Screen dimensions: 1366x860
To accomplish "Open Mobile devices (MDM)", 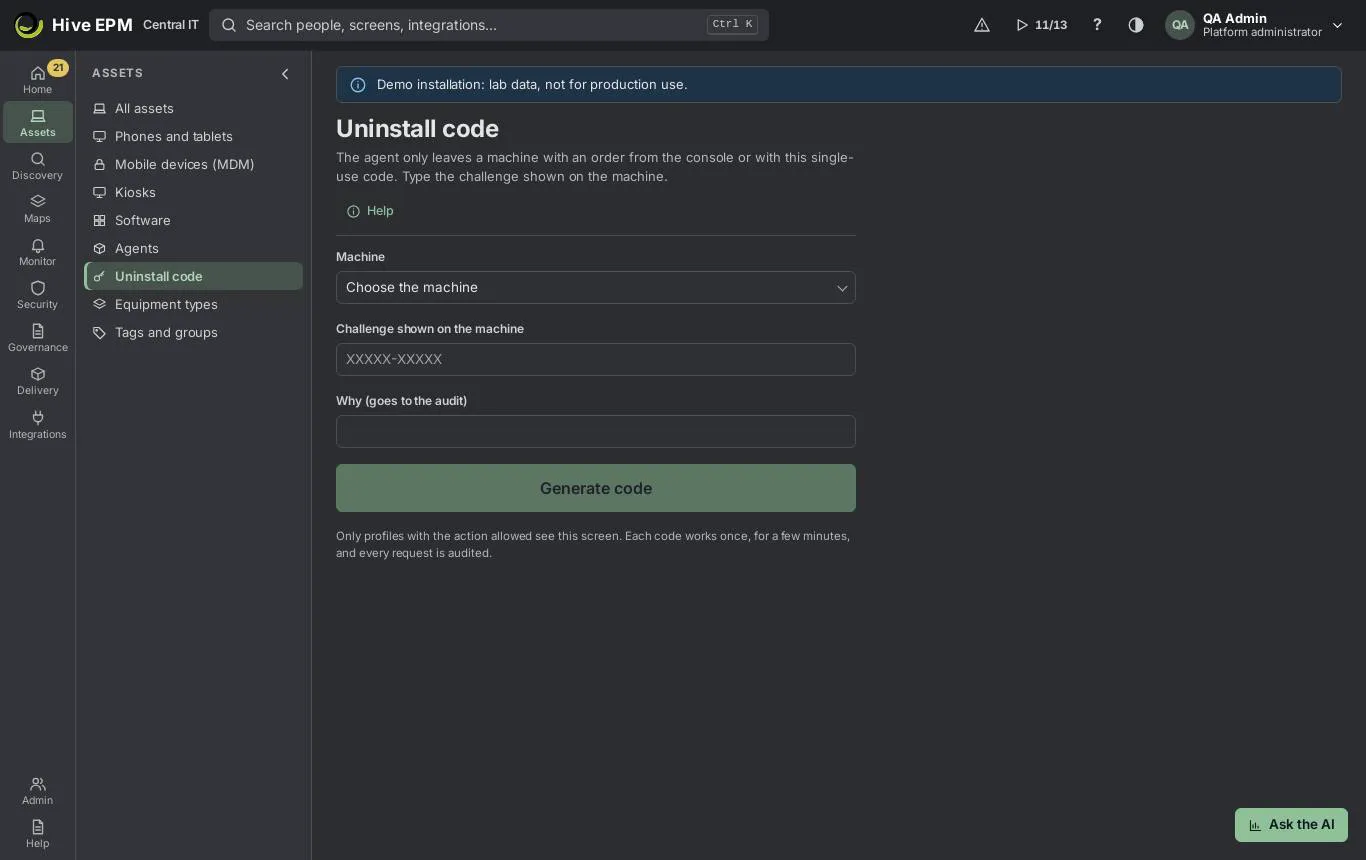I will pyautogui.click(x=193, y=164).
